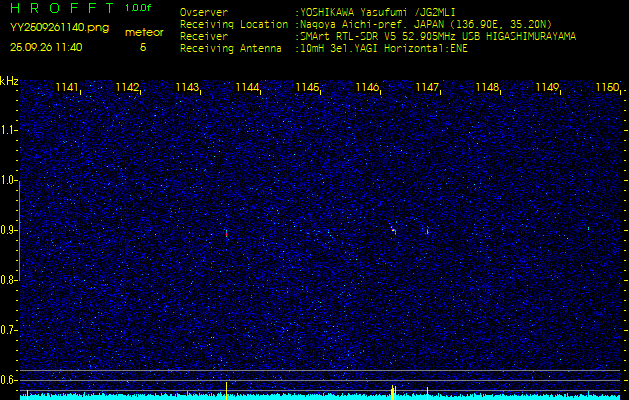629x400 pixels.
Task: Jump to the 1147 time marker
Action: pyautogui.click(x=427, y=88)
